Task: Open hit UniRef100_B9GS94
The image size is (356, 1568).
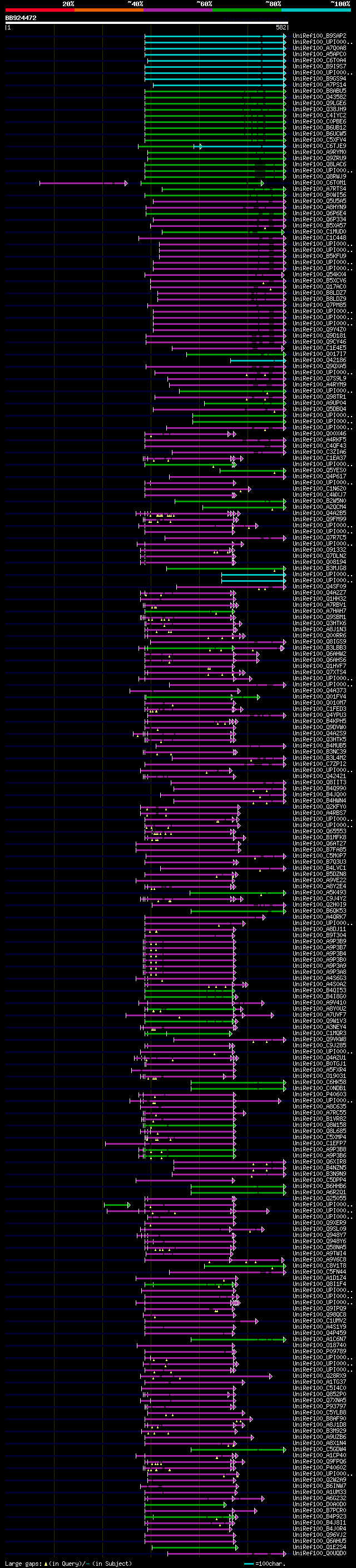Action: click(x=319, y=78)
